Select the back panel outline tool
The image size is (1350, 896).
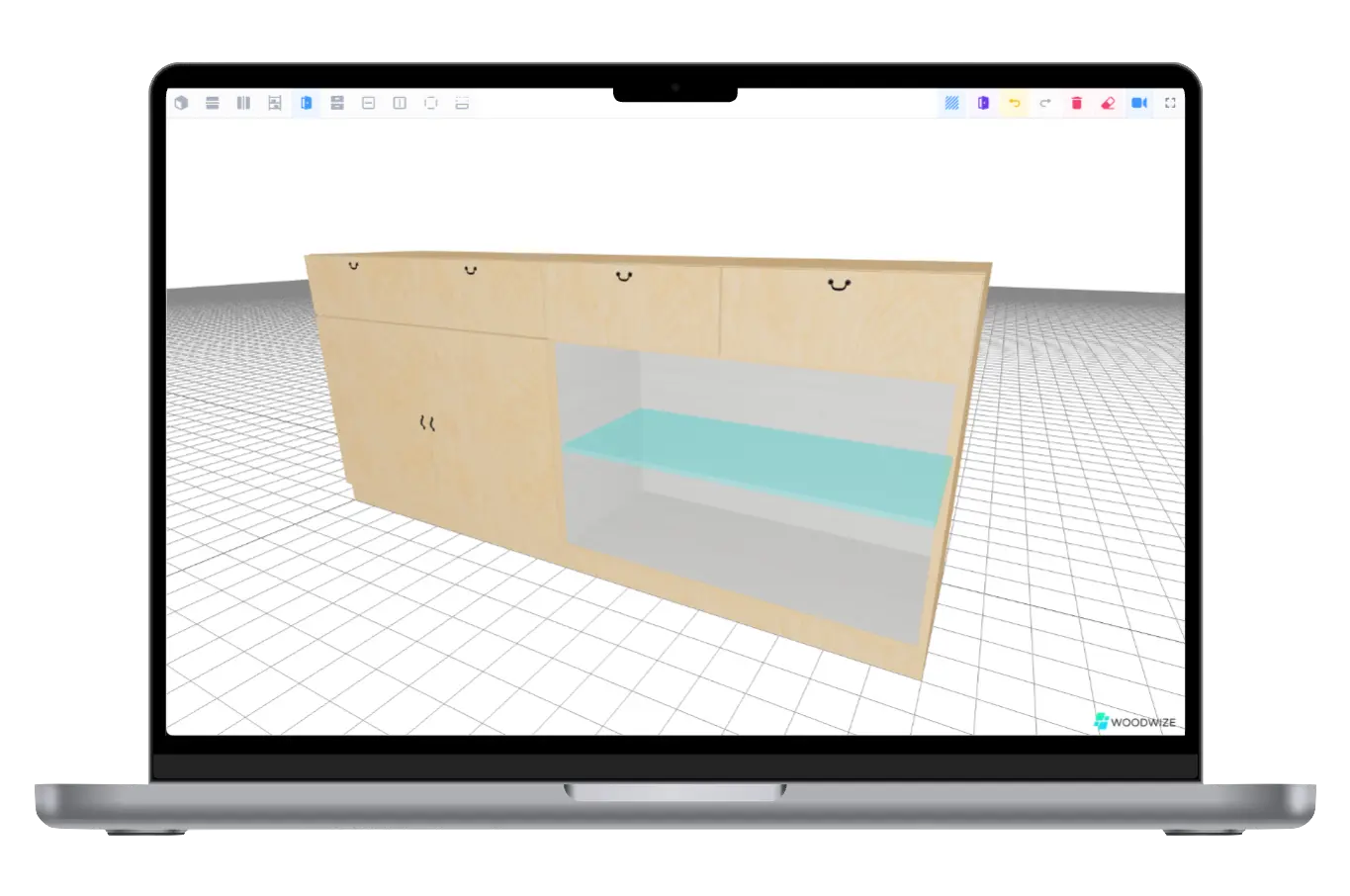pos(429,103)
